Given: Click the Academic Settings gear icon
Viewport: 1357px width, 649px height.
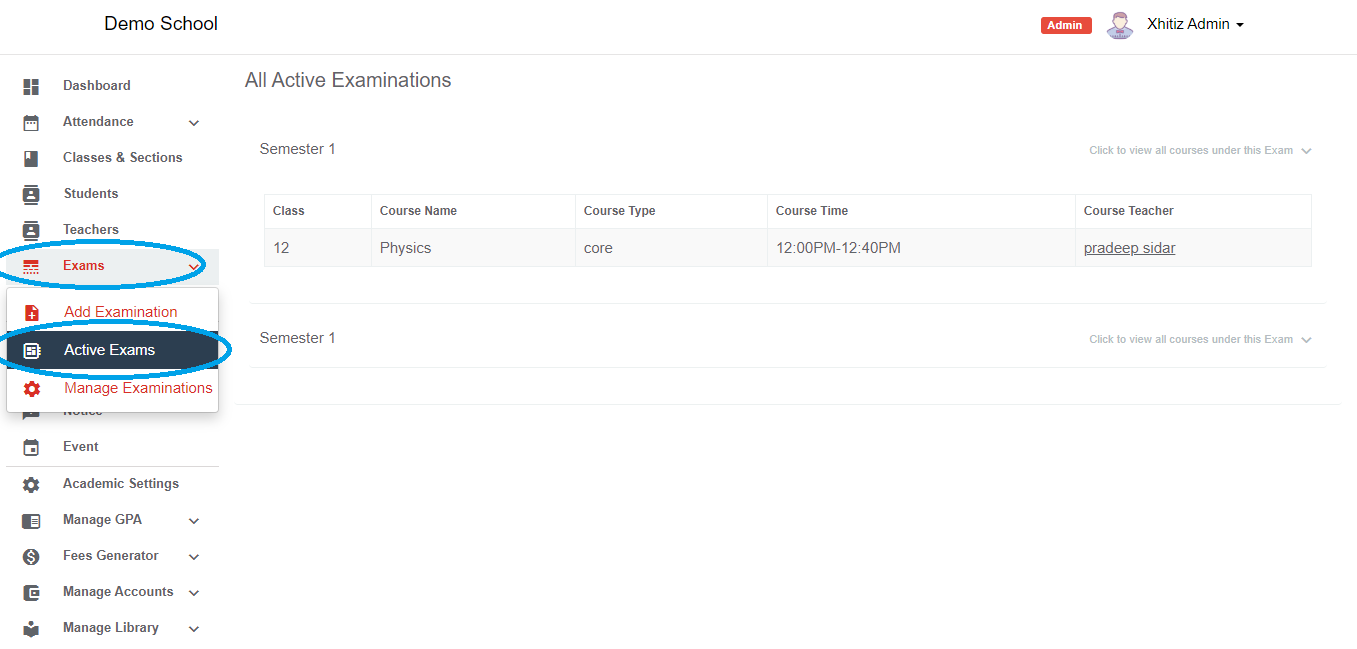Looking at the screenshot, I should 31,485.
